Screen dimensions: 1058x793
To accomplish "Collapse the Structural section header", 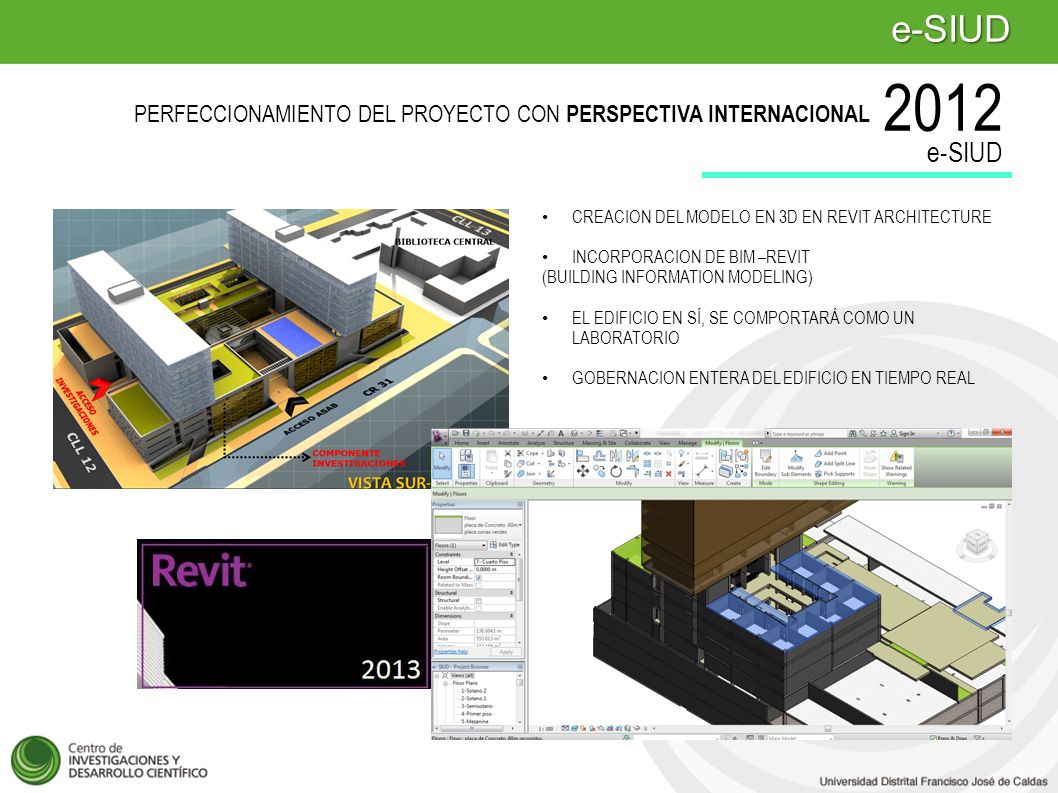I will [511, 593].
